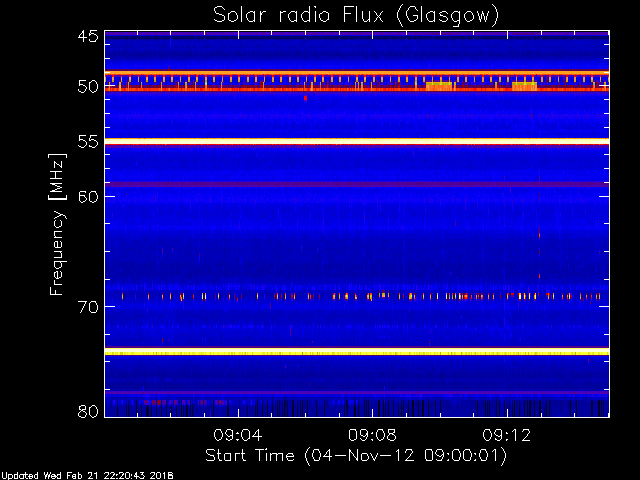Click the plot title 'Solar radio Flux (Glasgow)'
The width and height of the screenshot is (640, 480).
tap(356, 16)
